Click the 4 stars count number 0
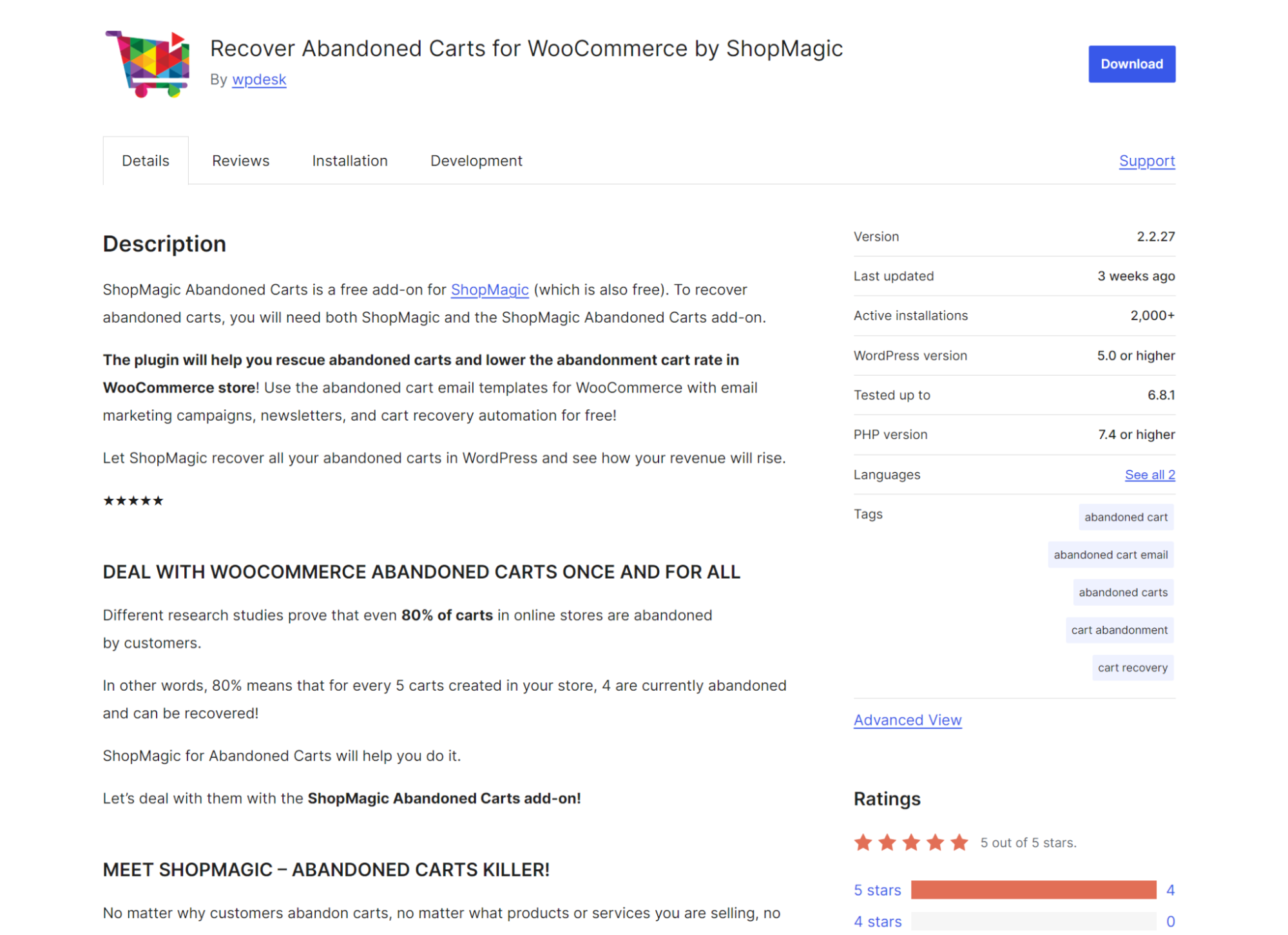The height and width of the screenshot is (935, 1288). [x=1170, y=921]
